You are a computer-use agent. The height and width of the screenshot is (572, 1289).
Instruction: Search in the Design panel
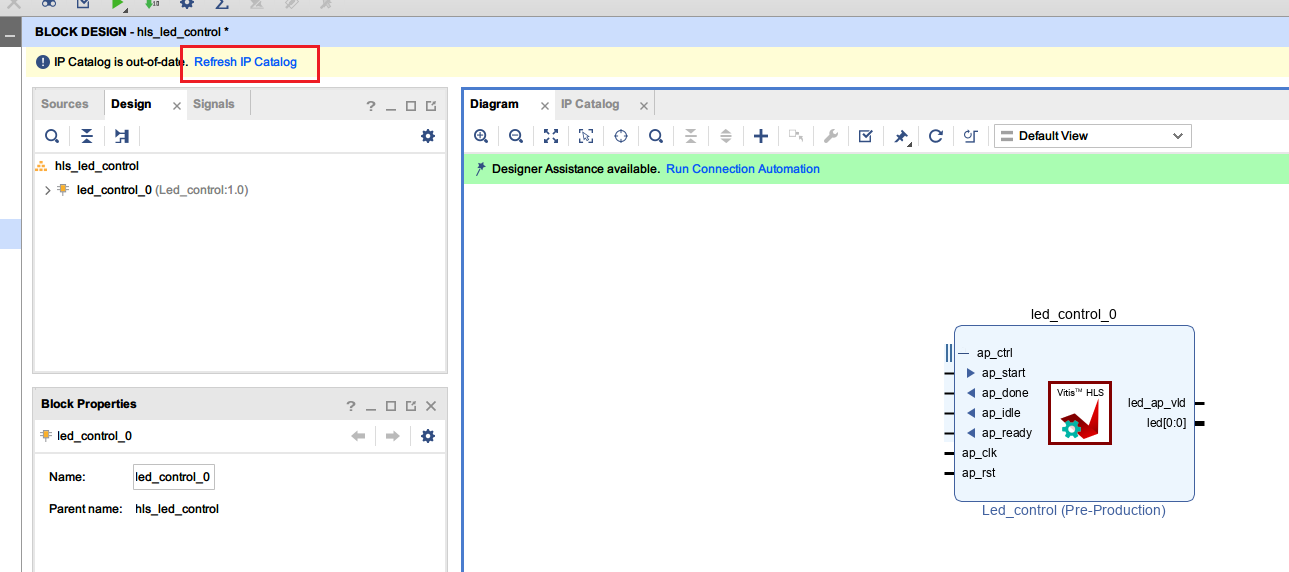[x=52, y=136]
